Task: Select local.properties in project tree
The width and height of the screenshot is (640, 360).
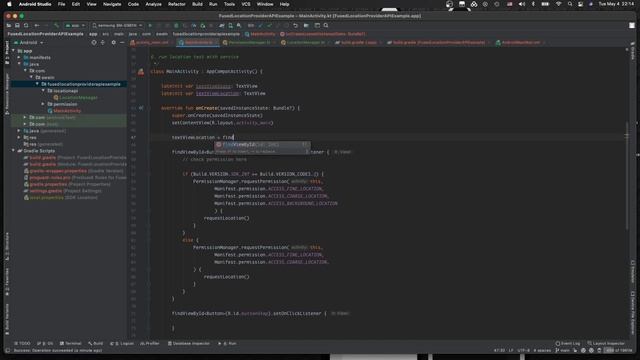Action: [60, 197]
